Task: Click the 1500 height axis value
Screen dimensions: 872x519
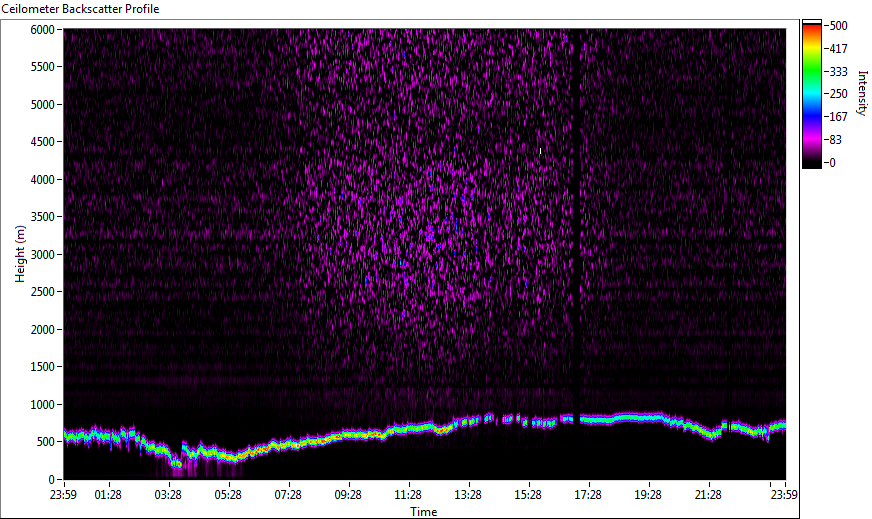Action: [x=42, y=367]
